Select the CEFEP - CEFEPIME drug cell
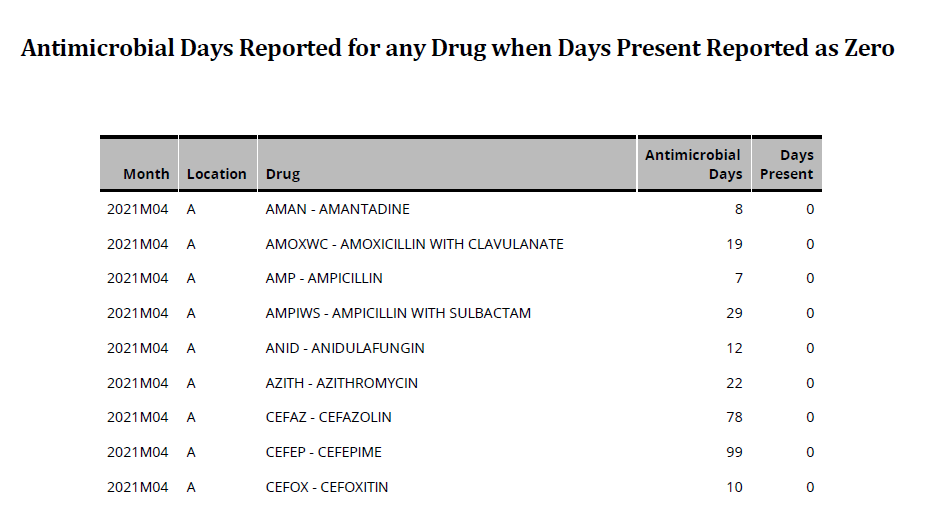942x510 pixels. [x=323, y=452]
